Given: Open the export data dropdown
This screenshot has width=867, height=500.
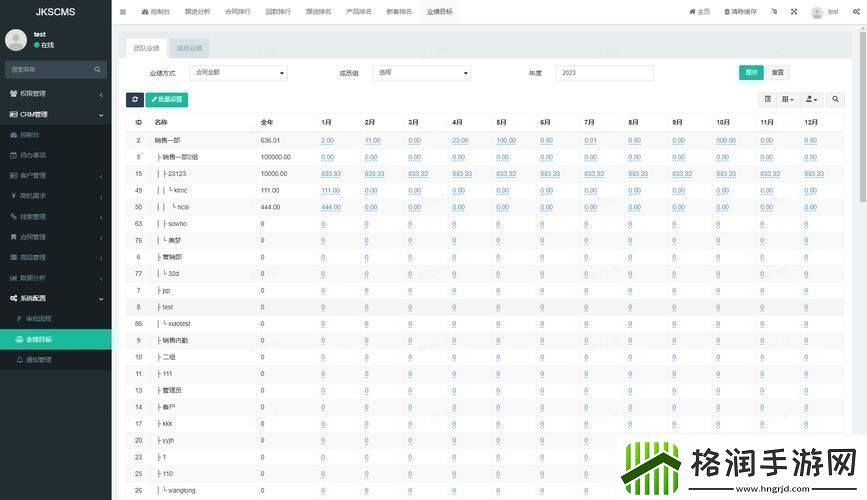Looking at the screenshot, I should click(812, 99).
